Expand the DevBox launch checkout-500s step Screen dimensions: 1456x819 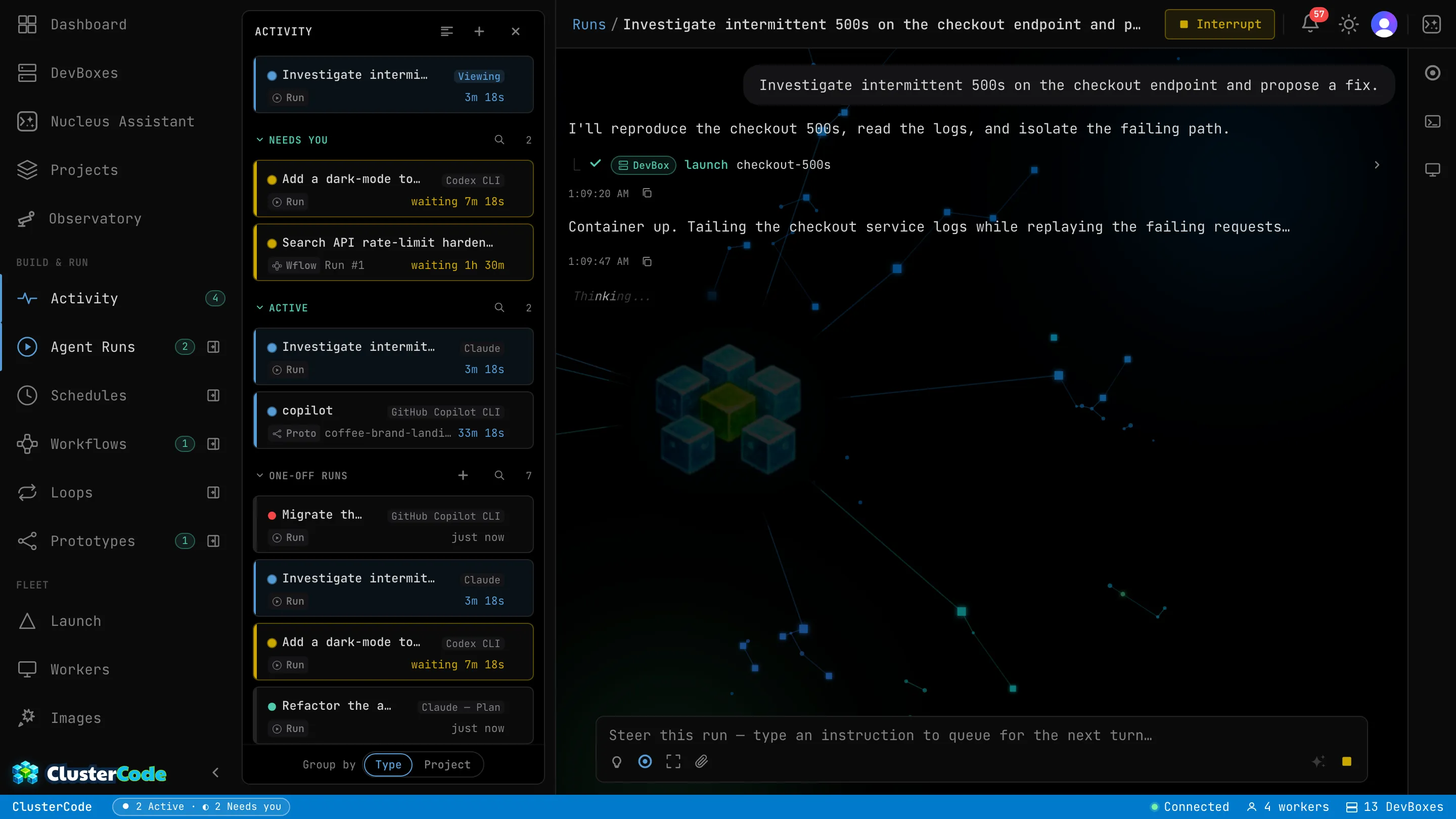coord(1377,165)
